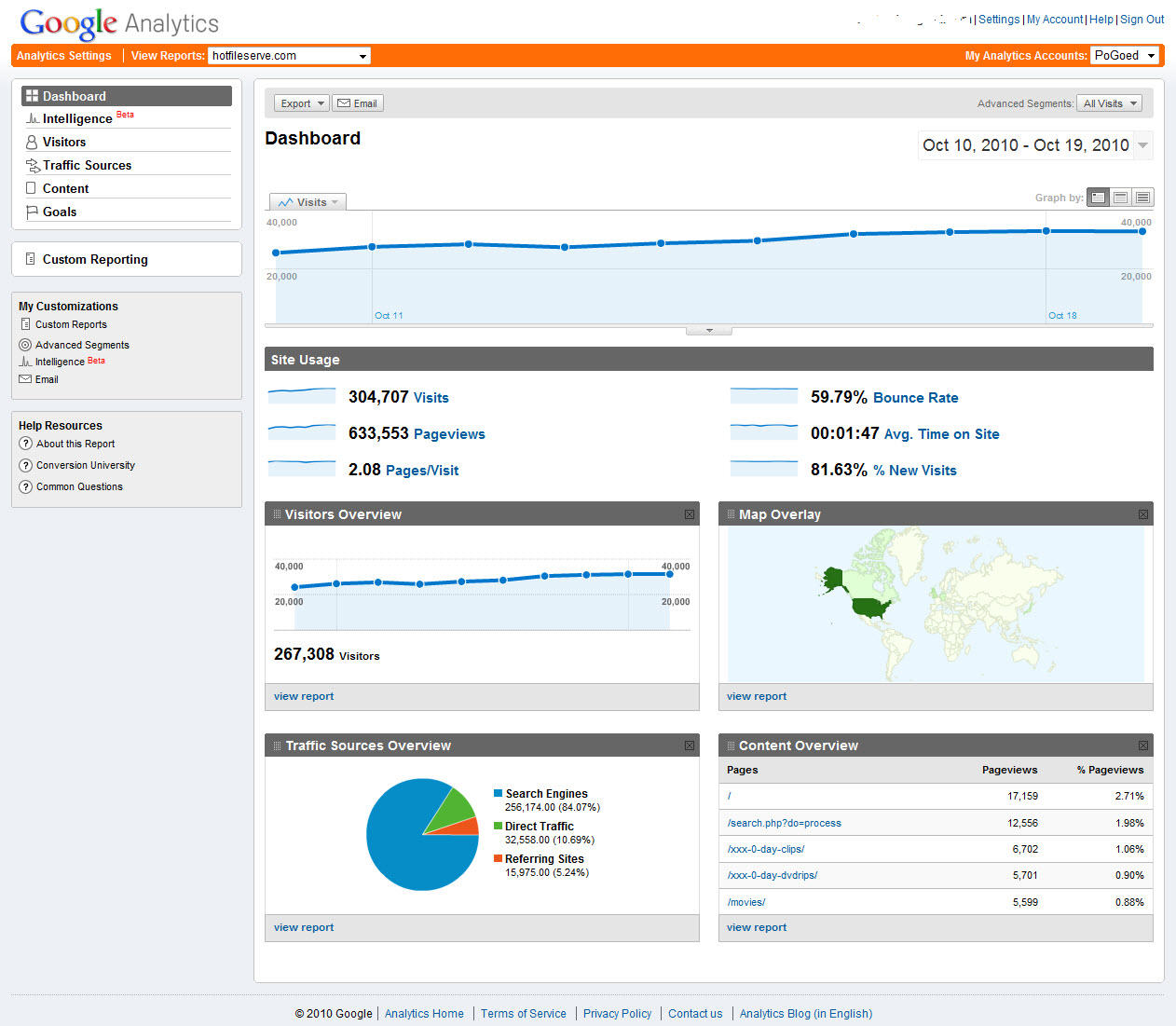
Task: Open the /search.php?do=process page link
Action: [x=785, y=823]
